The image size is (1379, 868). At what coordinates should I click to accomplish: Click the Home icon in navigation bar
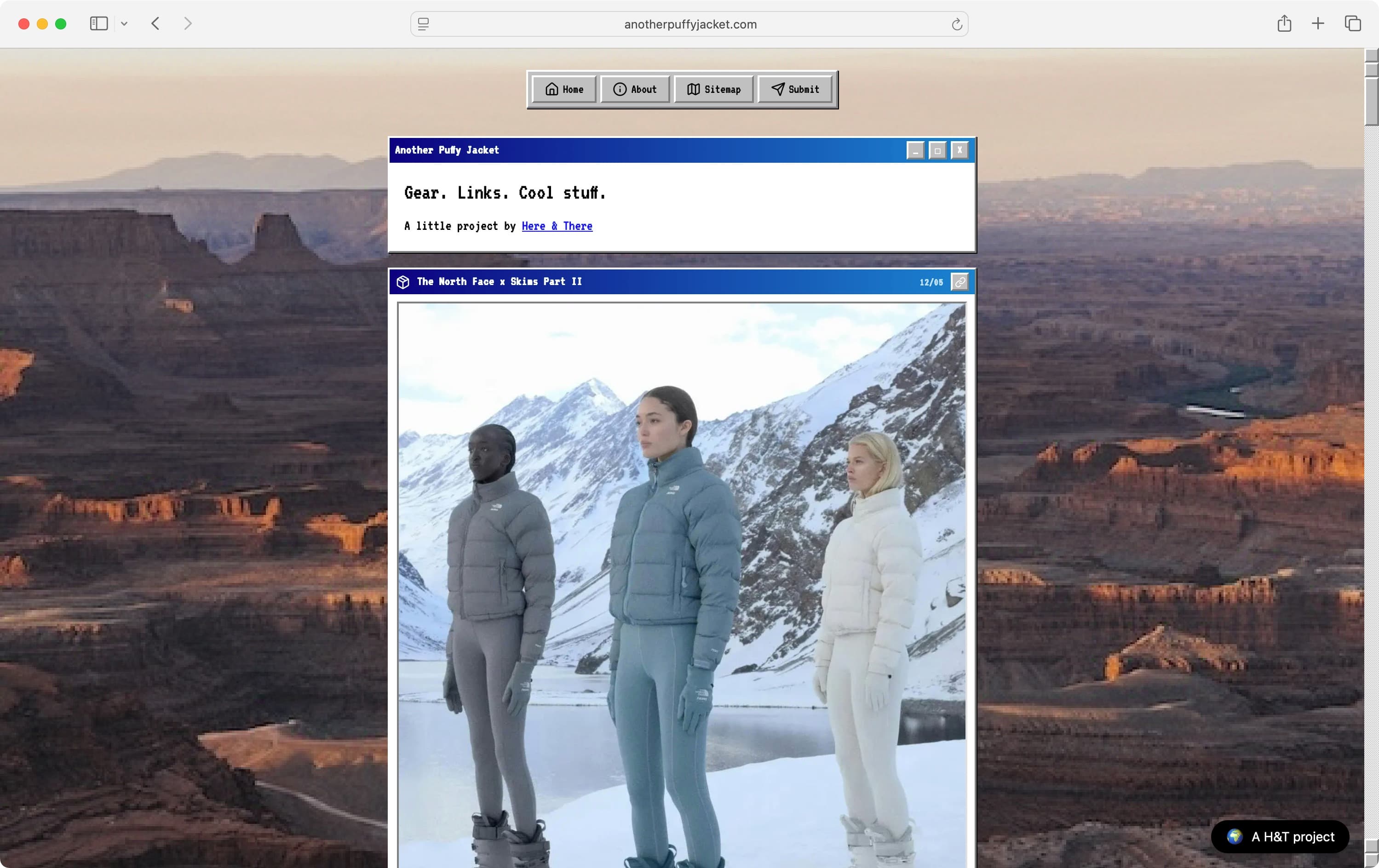pyautogui.click(x=552, y=89)
